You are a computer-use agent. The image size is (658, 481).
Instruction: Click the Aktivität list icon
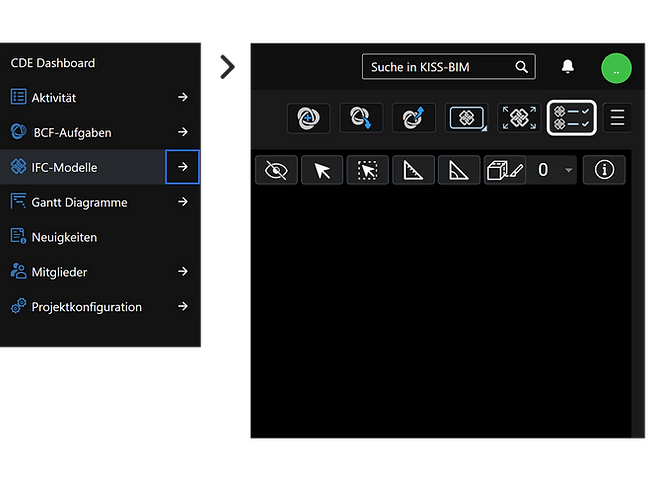click(18, 97)
